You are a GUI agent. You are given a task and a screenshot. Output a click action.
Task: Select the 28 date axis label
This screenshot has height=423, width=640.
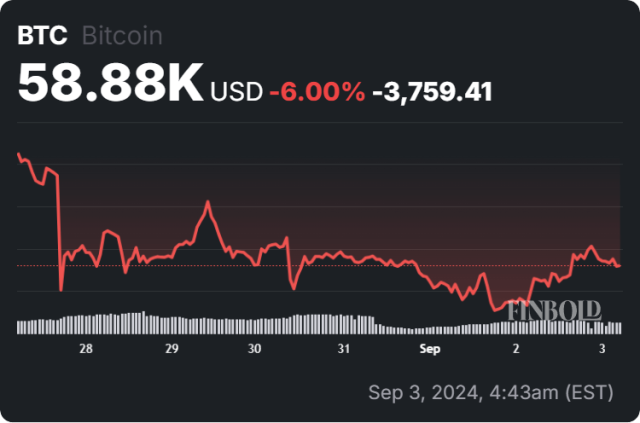coord(87,349)
